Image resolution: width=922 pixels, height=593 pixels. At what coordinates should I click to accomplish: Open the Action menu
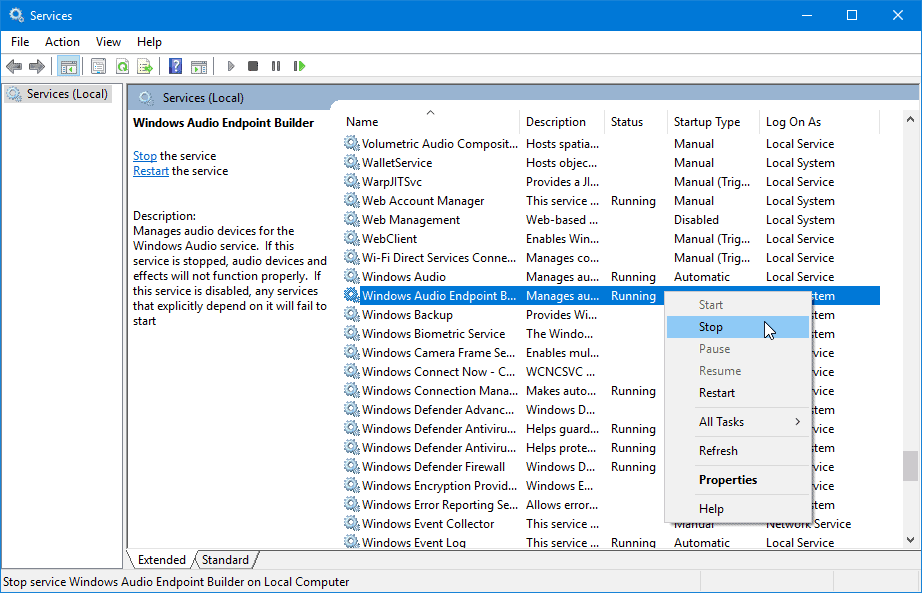coord(62,42)
